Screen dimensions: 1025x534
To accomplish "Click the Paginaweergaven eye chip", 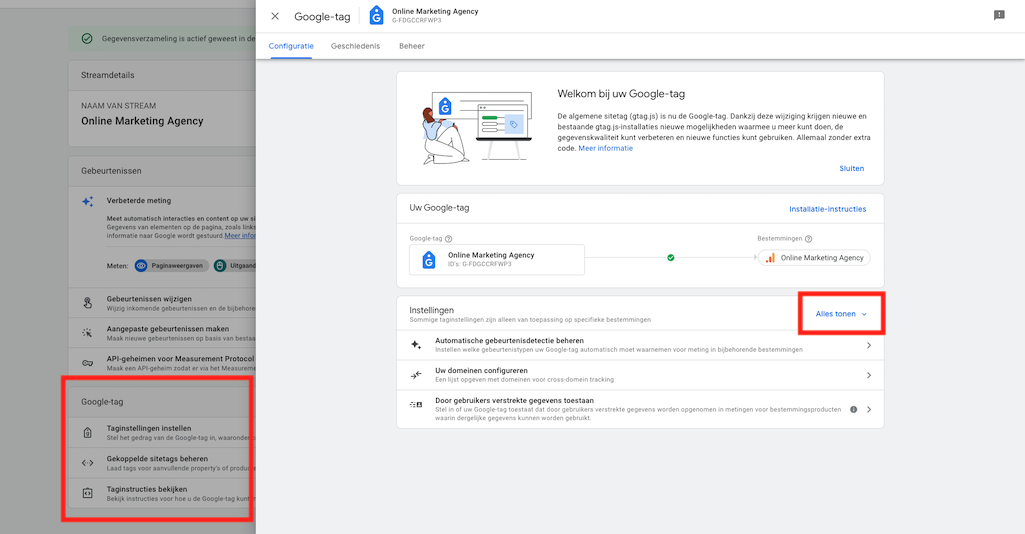I will tap(171, 266).
